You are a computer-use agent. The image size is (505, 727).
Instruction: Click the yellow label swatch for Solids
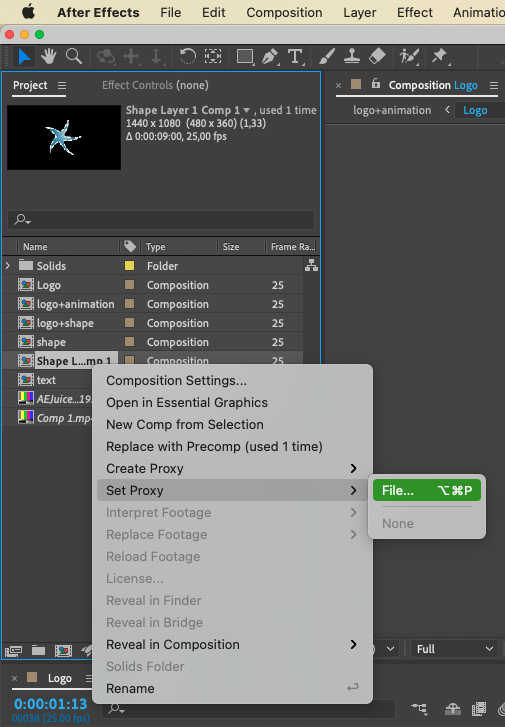pyautogui.click(x=129, y=266)
